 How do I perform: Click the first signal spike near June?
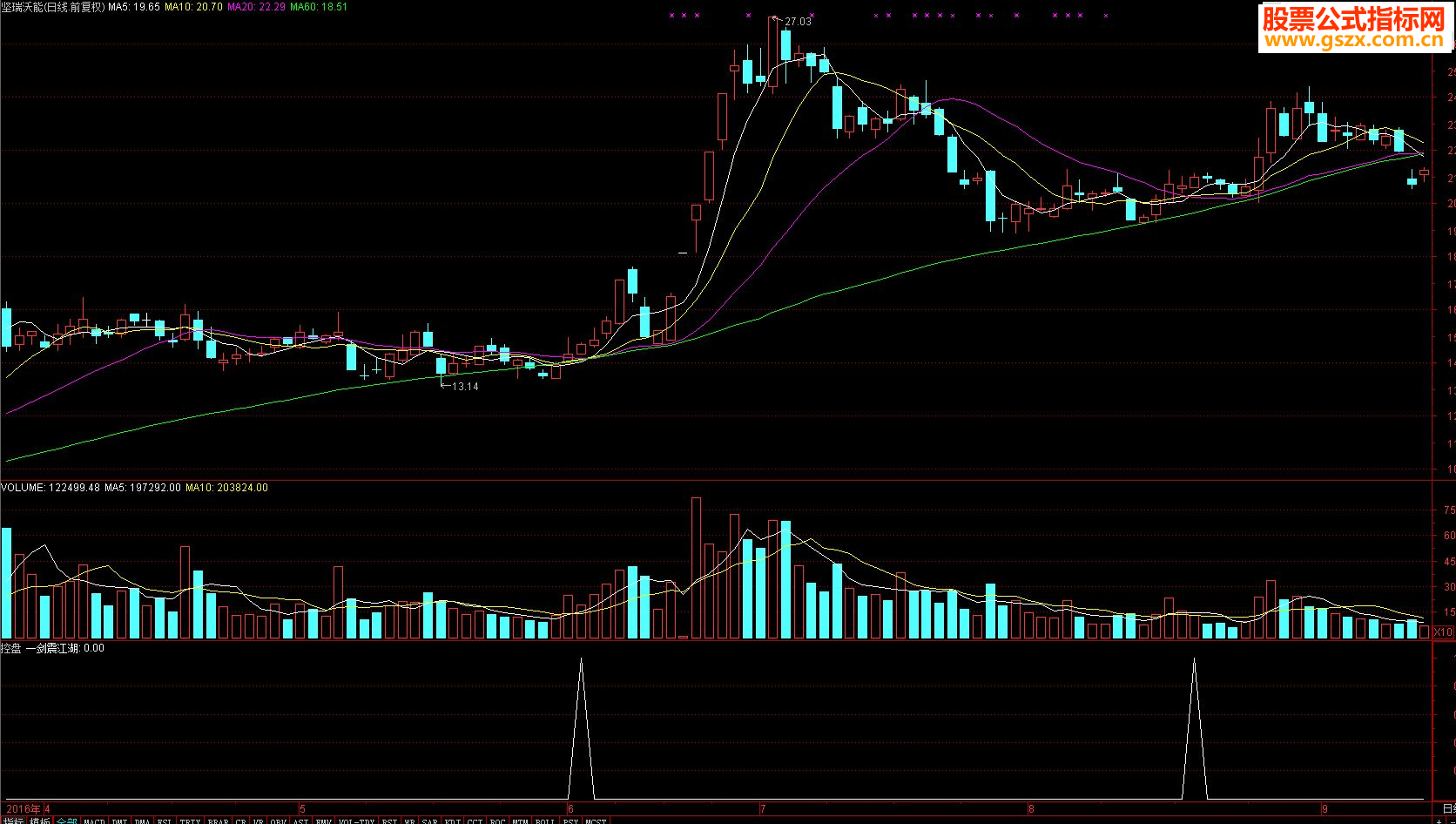tap(581, 728)
